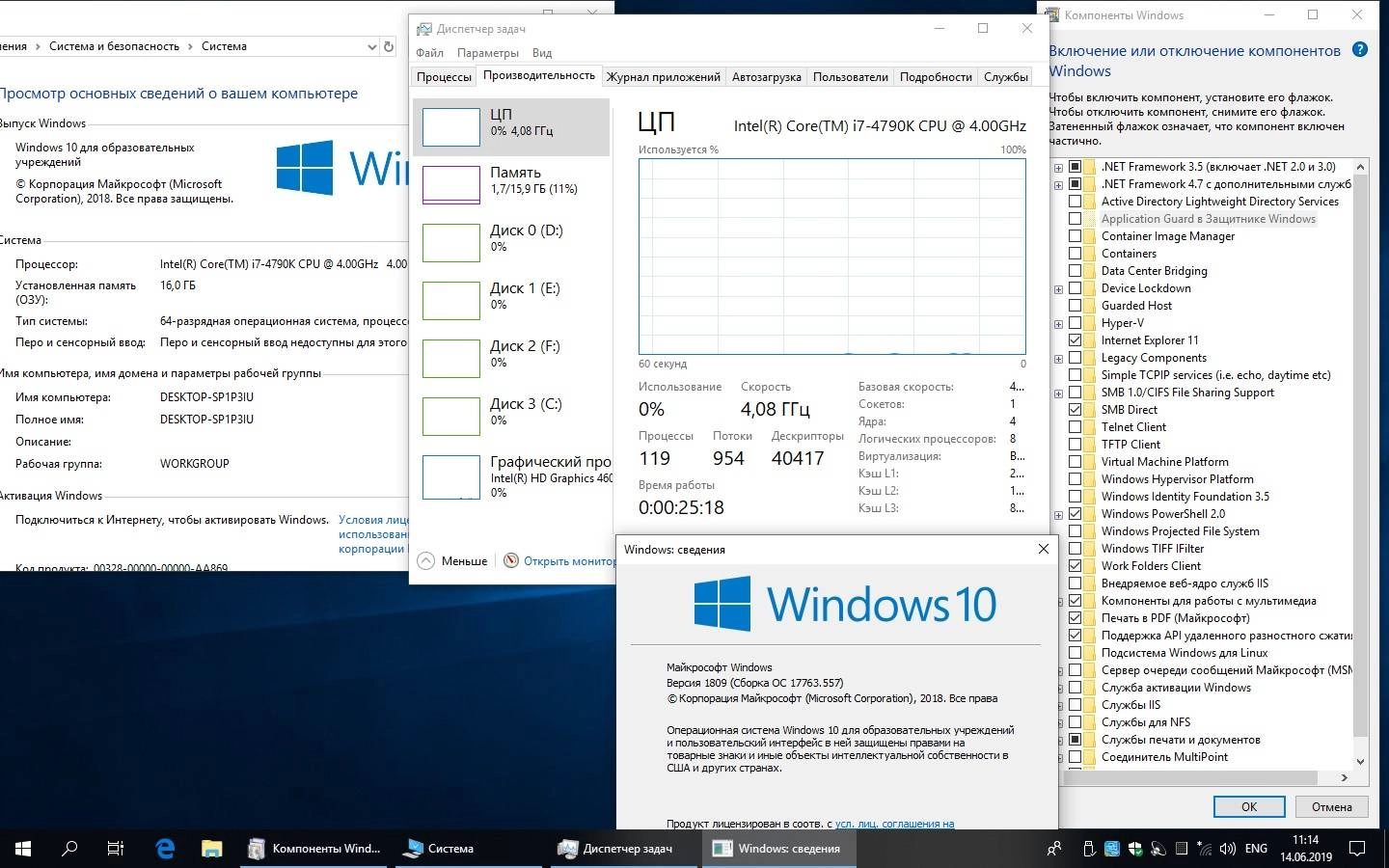Click the horizontal scroll right arrow in features list
The width and height of the screenshot is (1389, 868).
1344,777
